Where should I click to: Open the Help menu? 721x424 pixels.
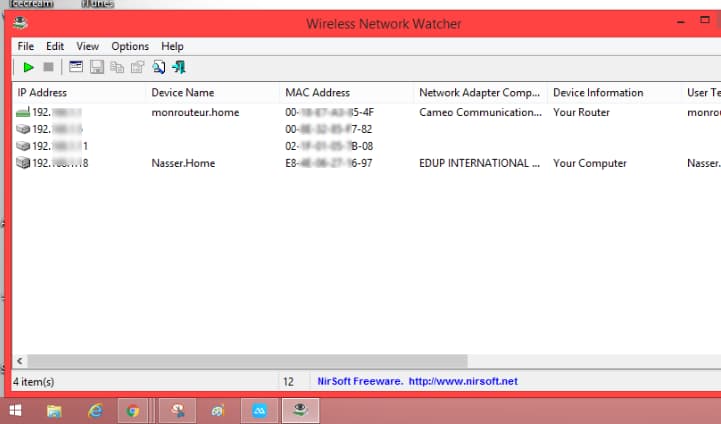[172, 46]
